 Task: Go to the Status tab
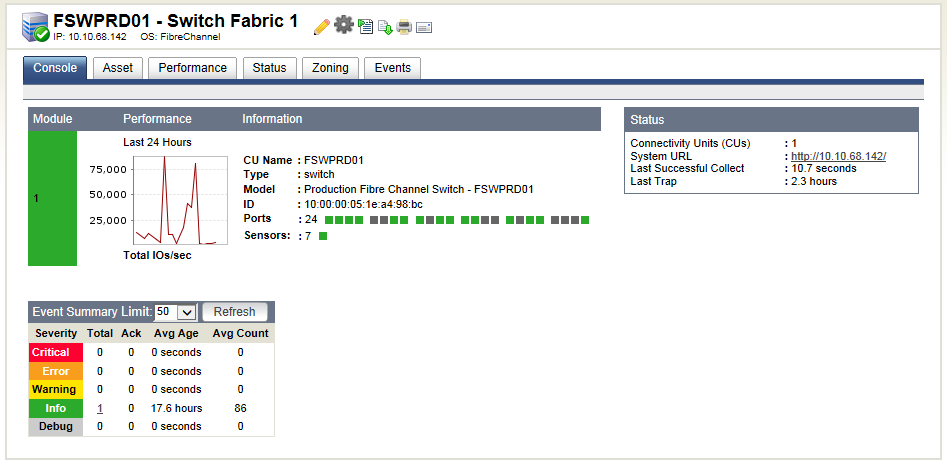click(269, 68)
